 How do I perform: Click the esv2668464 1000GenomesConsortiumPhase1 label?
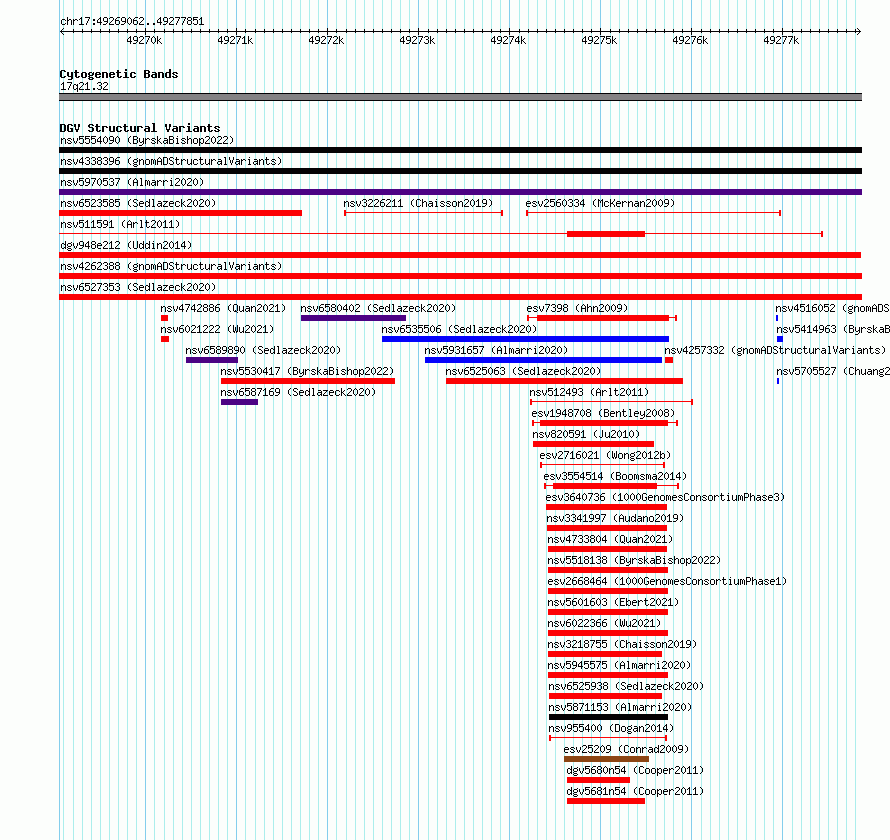pyautogui.click(x=667, y=581)
